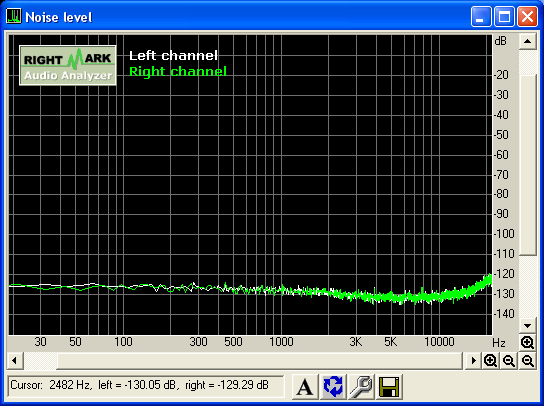Click the Right channel legend label

tap(178, 71)
